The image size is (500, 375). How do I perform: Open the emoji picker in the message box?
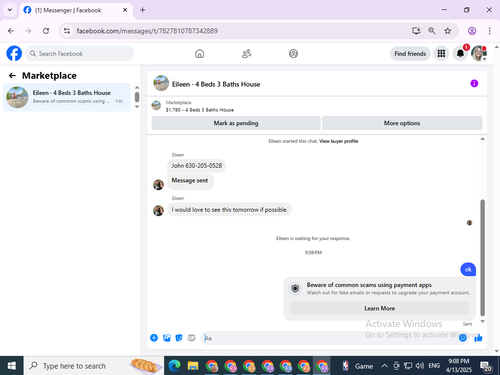point(463,338)
